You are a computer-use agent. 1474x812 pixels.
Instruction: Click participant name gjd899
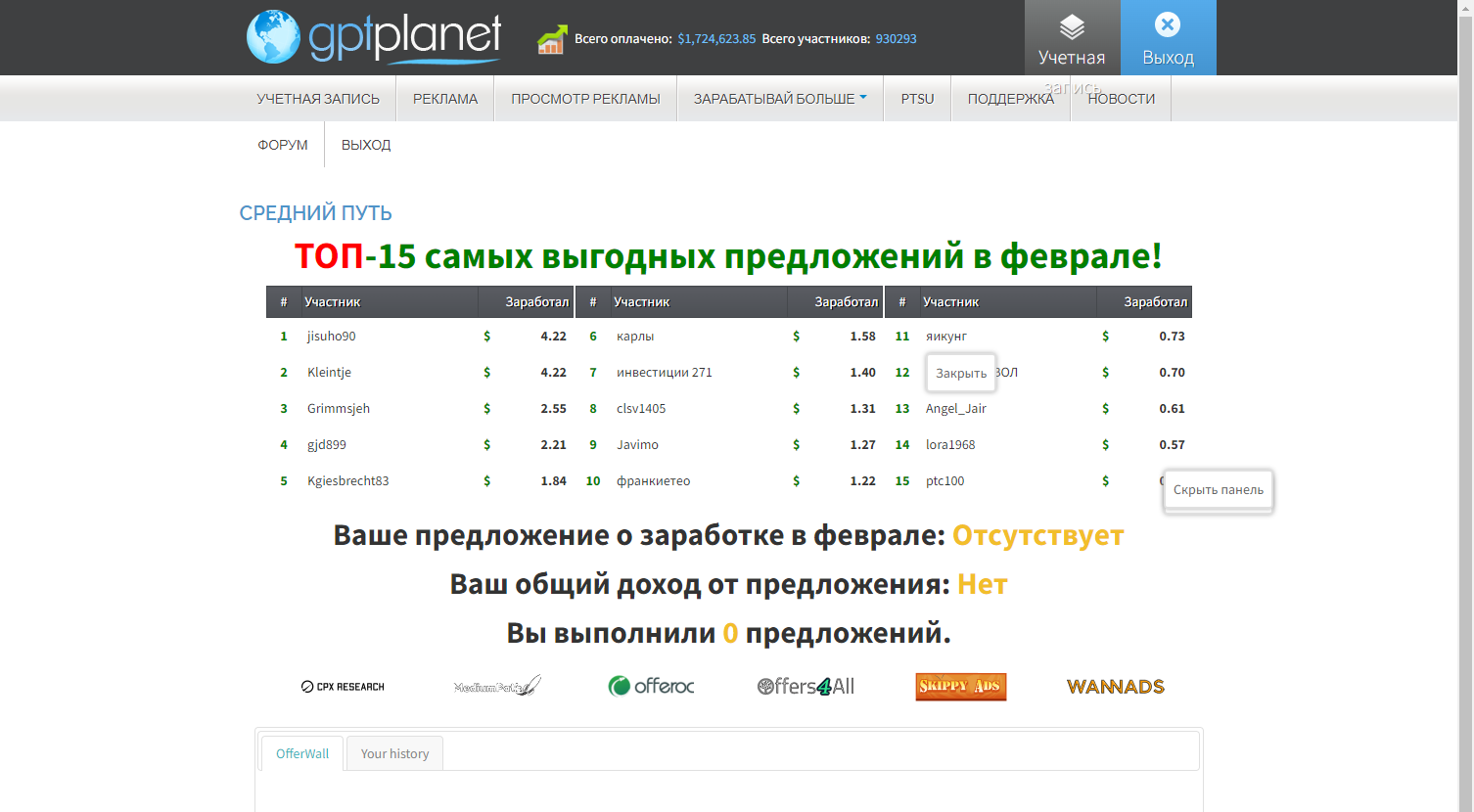pyautogui.click(x=327, y=444)
